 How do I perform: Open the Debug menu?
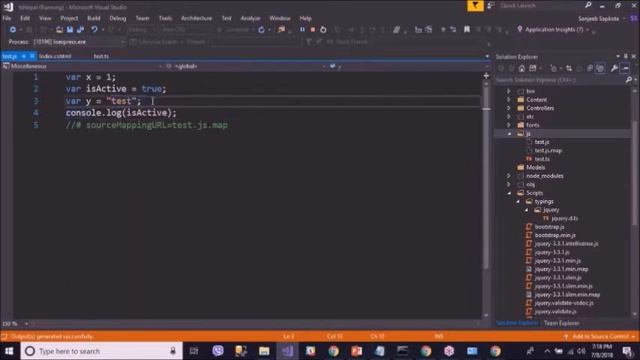pos(118,18)
